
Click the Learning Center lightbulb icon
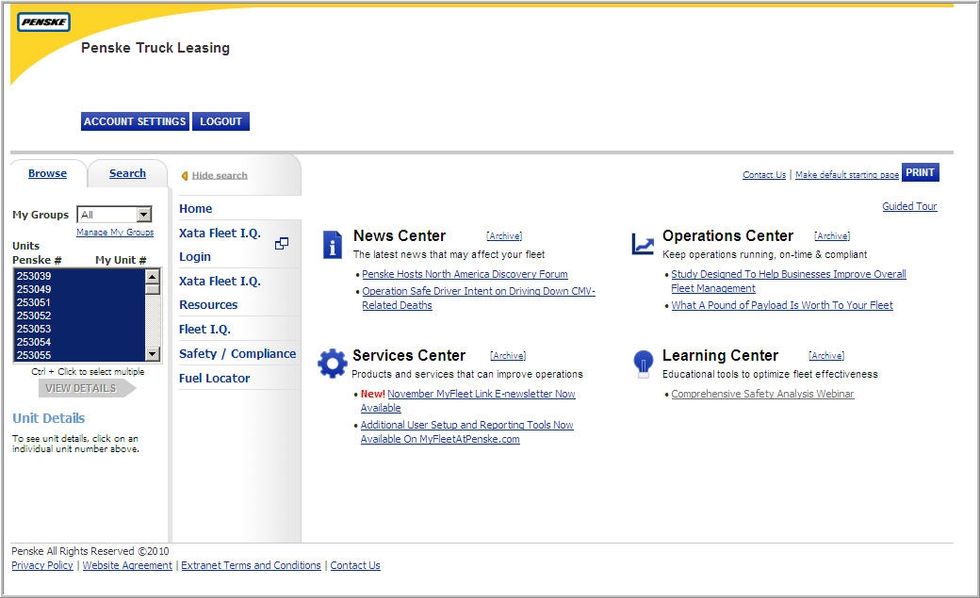[643, 362]
